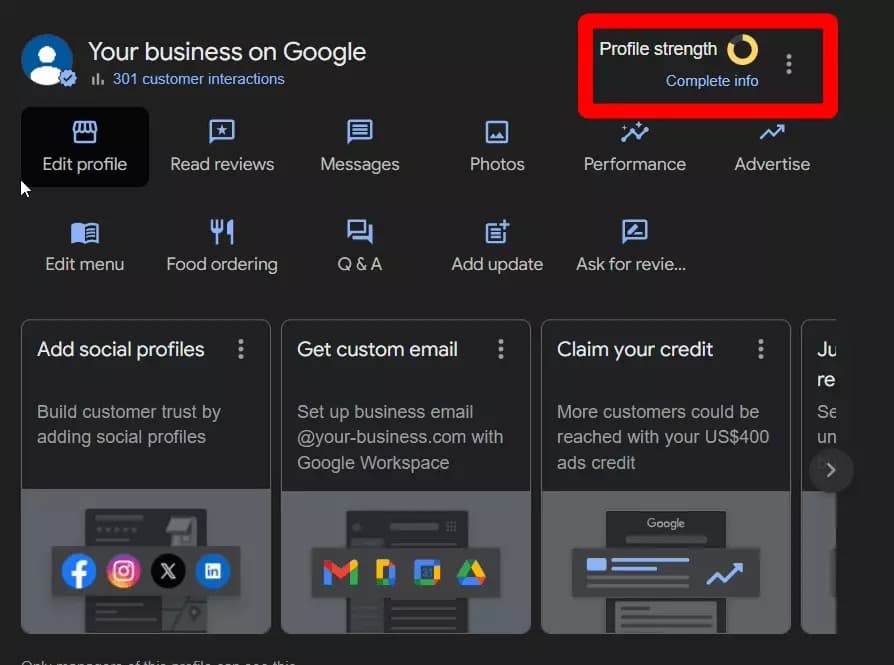Open the Messages icon
The image size is (894, 665).
(359, 132)
